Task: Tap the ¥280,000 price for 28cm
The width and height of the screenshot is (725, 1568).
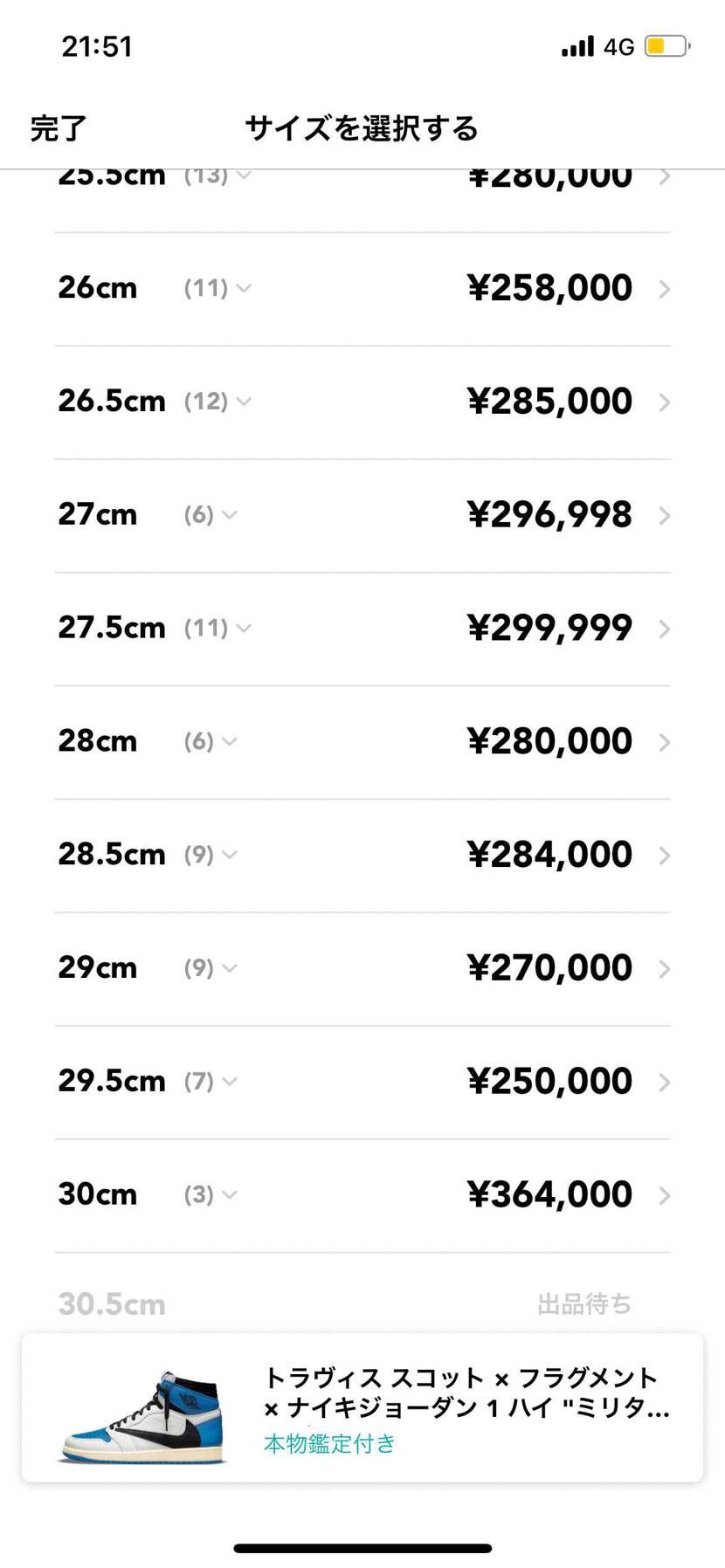Action: [549, 741]
